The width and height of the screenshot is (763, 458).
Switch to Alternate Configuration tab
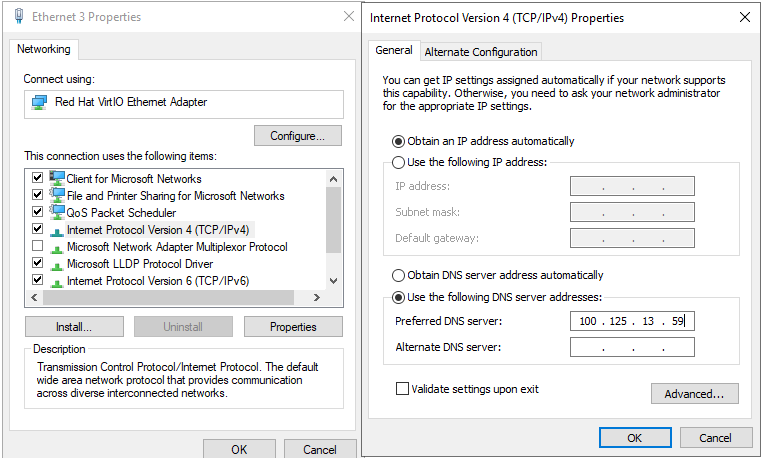(481, 52)
